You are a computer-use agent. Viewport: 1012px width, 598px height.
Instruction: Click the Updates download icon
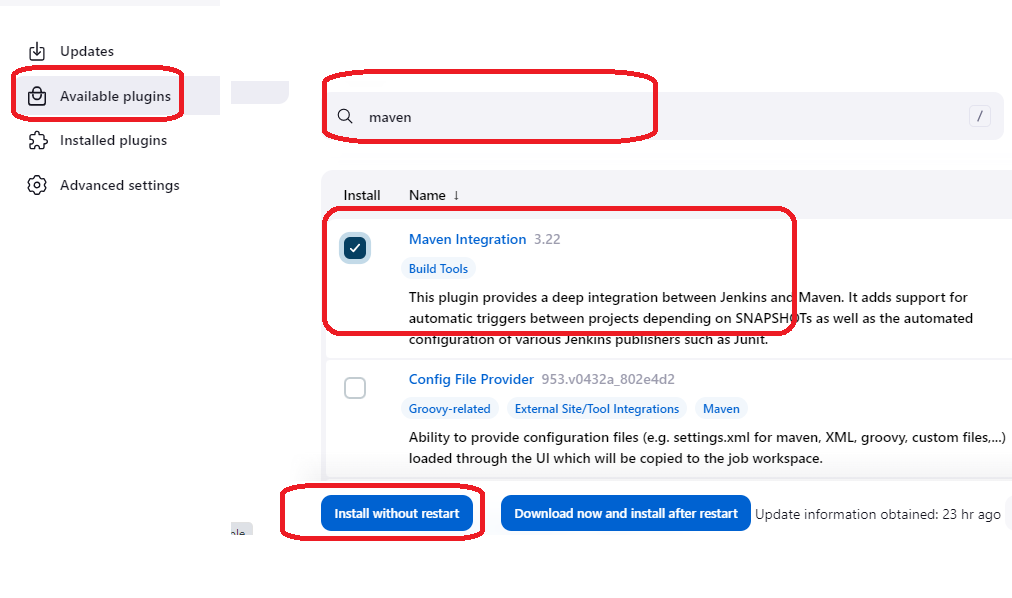(x=37, y=51)
